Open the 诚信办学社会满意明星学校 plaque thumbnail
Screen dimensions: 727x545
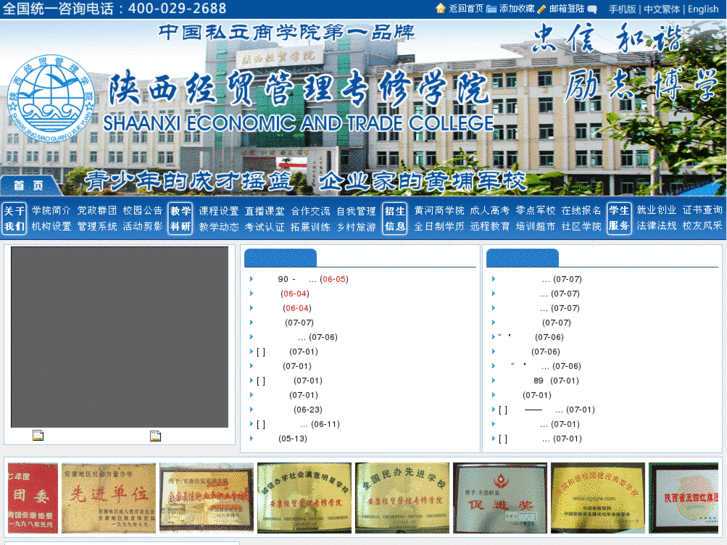click(304, 498)
